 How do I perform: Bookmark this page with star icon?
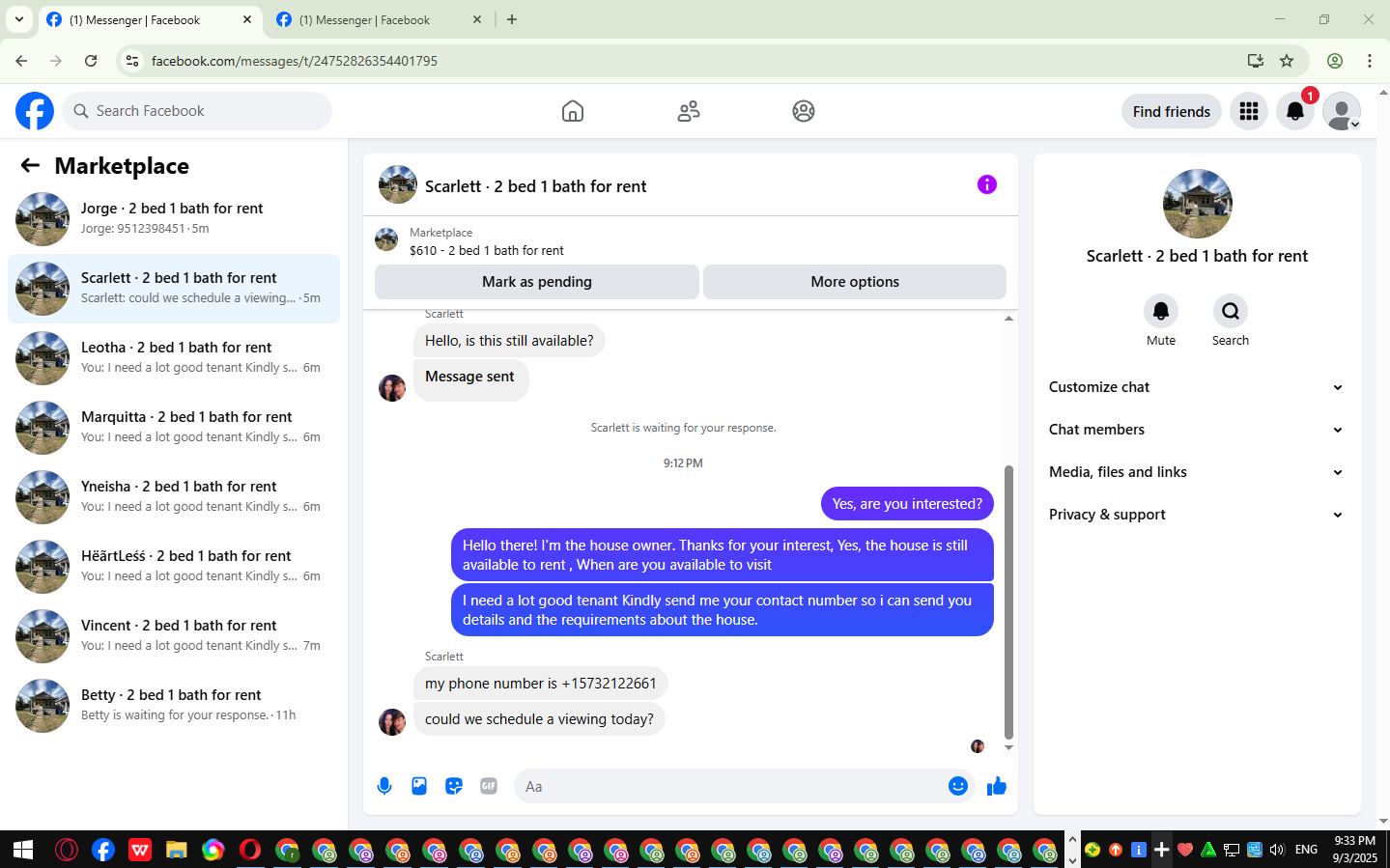pos(1287,61)
